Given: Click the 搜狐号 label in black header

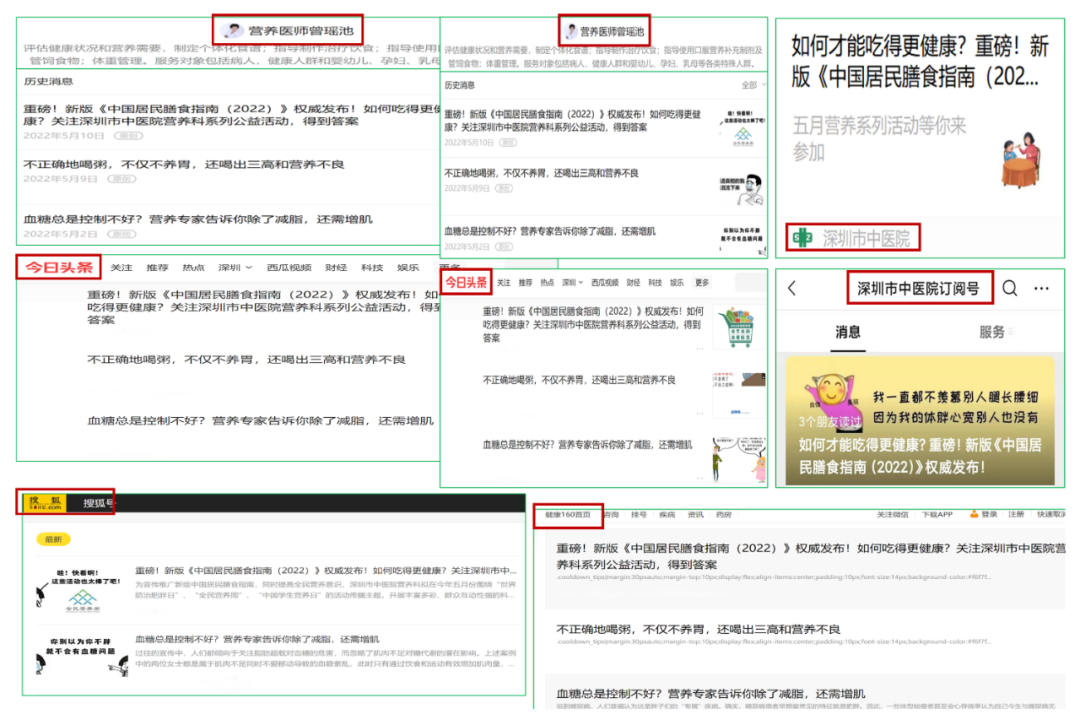Looking at the screenshot, I should 97,503.
